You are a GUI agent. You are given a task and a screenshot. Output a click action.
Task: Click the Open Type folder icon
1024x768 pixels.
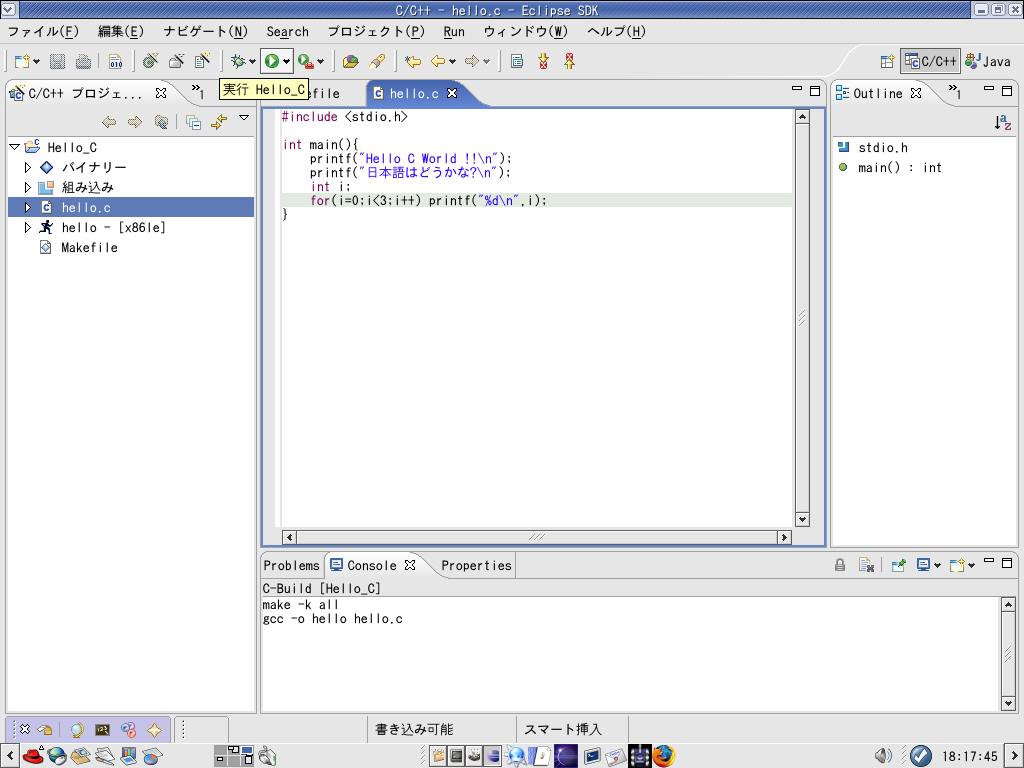(351, 61)
